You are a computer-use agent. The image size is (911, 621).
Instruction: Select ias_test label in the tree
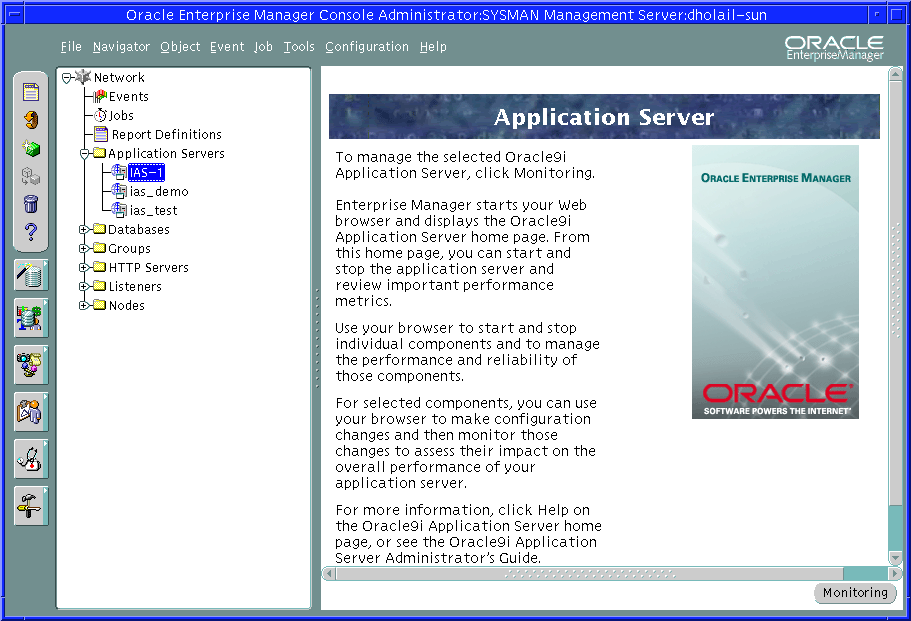tap(153, 210)
